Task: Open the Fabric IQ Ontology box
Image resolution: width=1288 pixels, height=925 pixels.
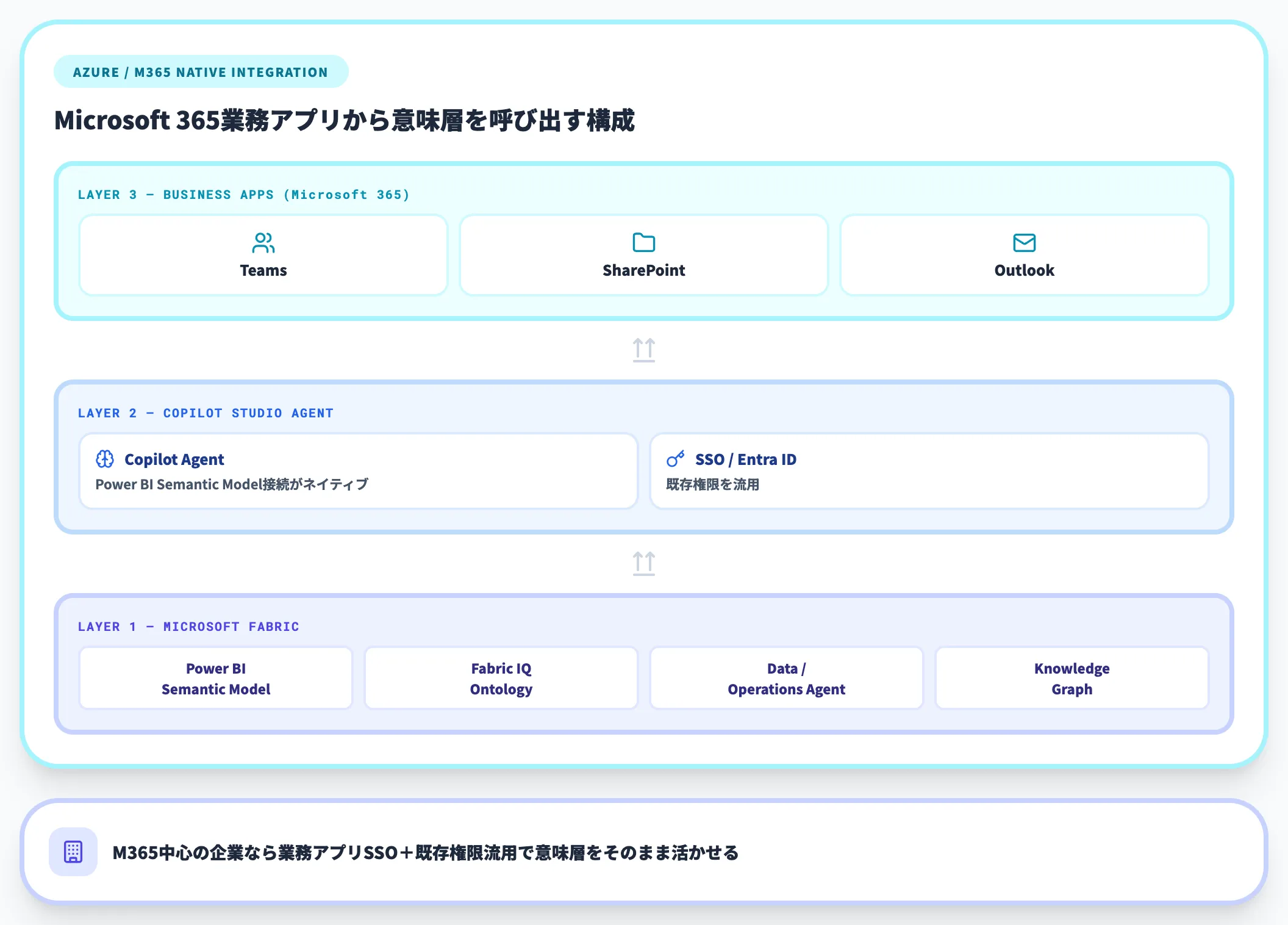Action: 501,678
